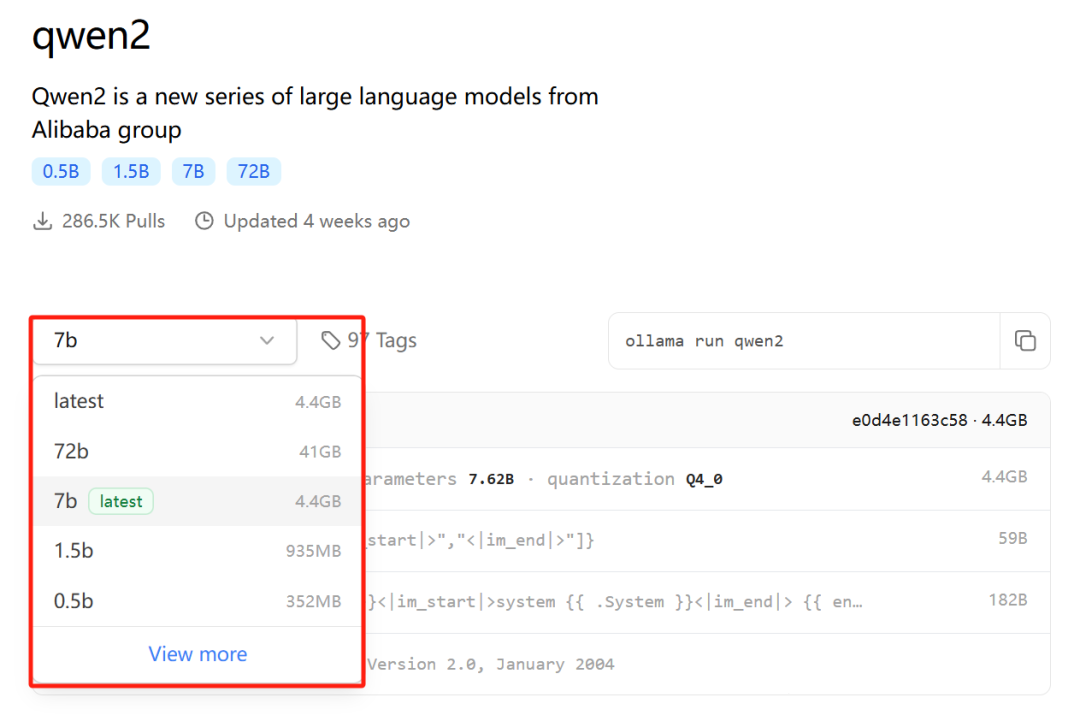Click the download Pulls icon
1080x721 pixels.
[42, 221]
